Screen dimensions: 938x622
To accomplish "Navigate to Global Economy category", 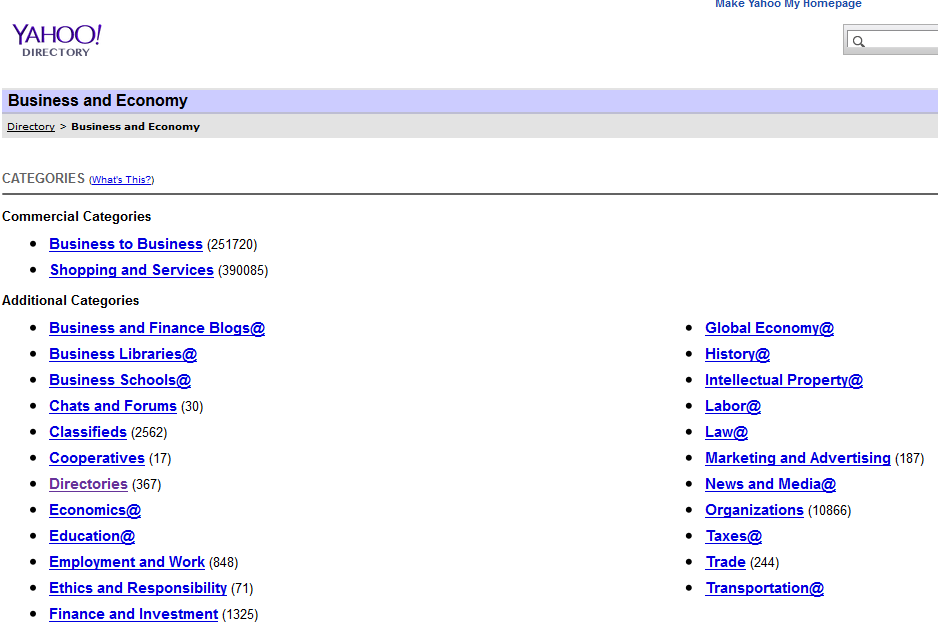I will [769, 328].
